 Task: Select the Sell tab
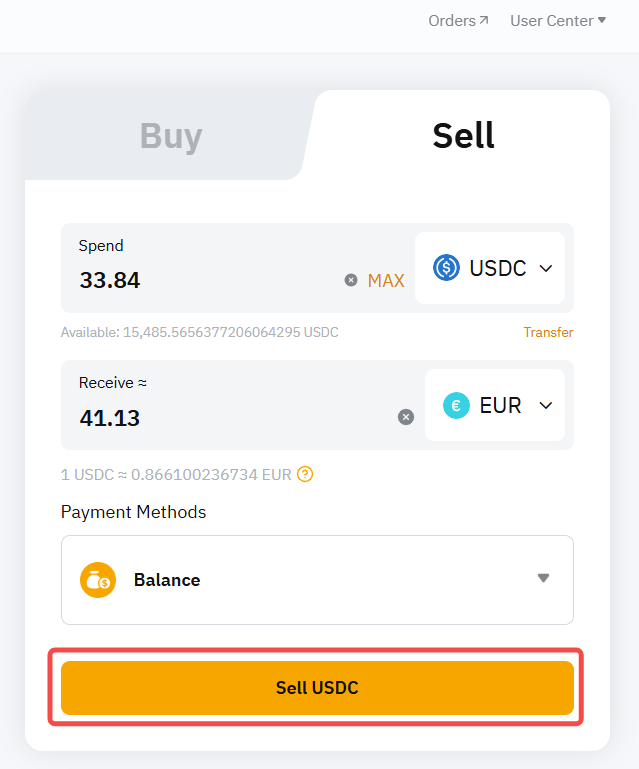coord(463,136)
